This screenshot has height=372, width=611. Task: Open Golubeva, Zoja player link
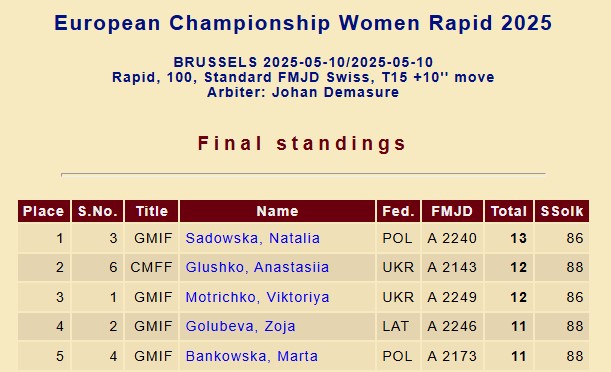pyautogui.click(x=240, y=326)
